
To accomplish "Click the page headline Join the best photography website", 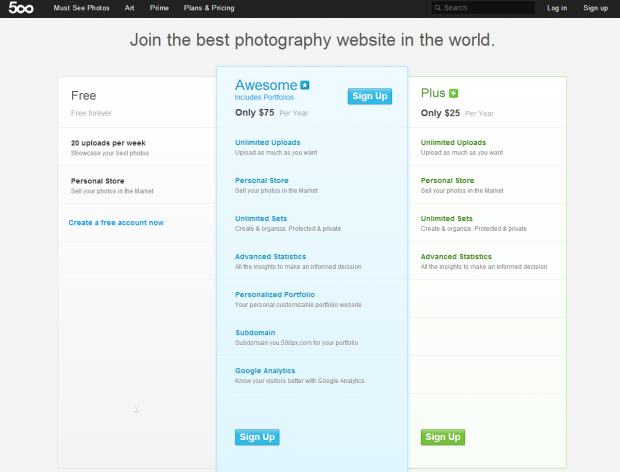I will (312, 40).
